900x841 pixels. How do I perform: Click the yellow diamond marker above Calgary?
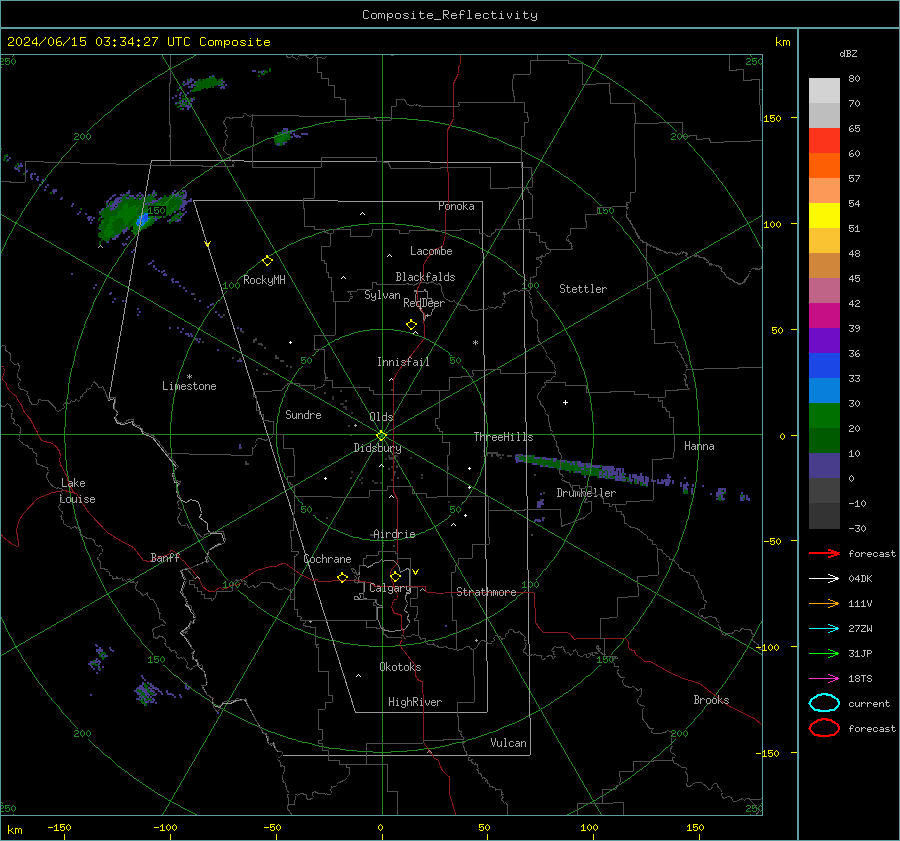(395, 576)
